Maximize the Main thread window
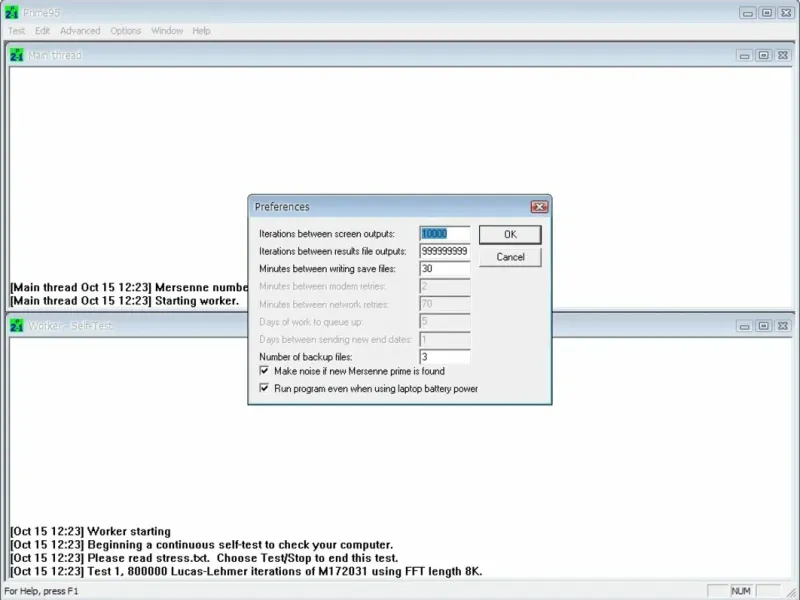 coord(763,55)
